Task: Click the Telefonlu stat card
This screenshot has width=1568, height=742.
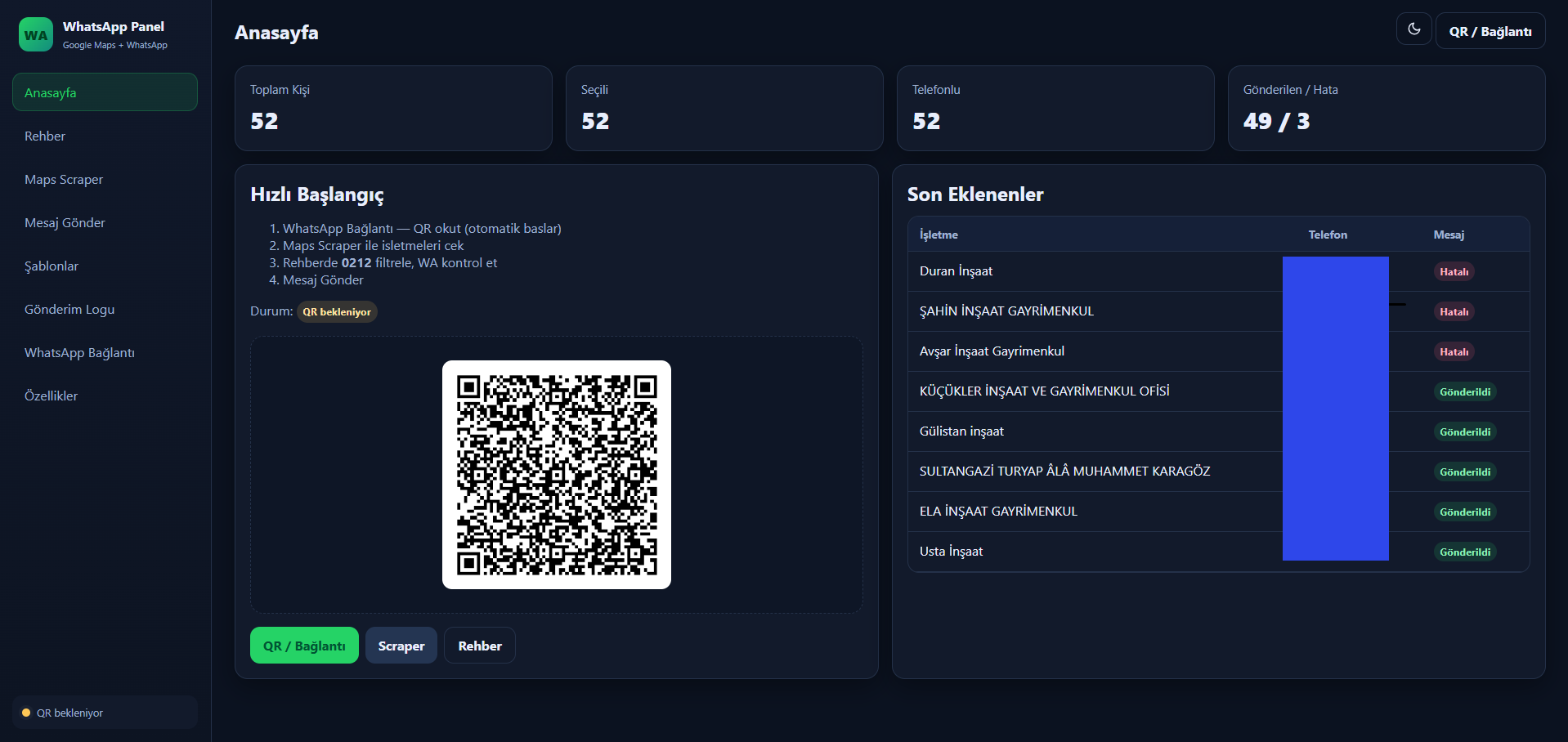Action: [x=1055, y=108]
